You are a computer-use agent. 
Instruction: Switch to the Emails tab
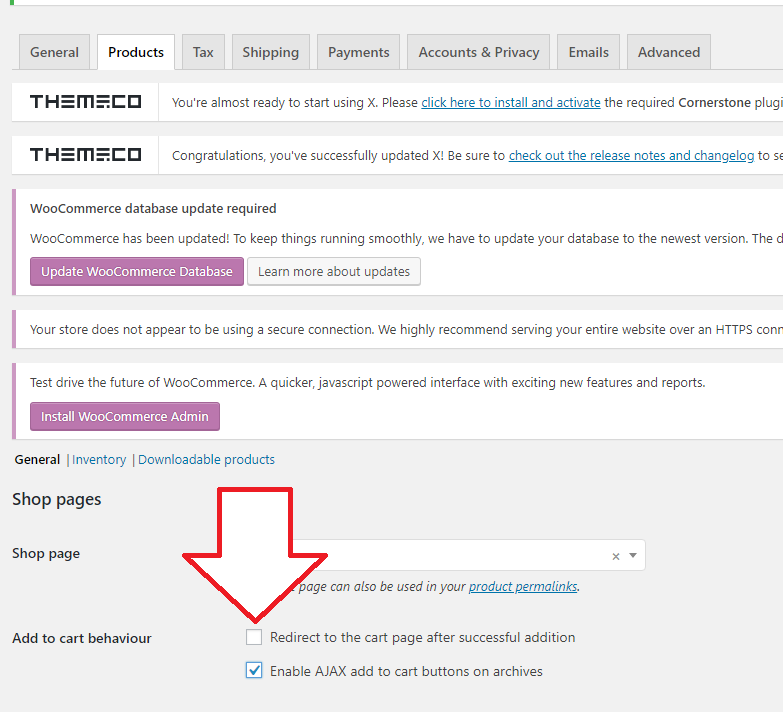(x=588, y=52)
